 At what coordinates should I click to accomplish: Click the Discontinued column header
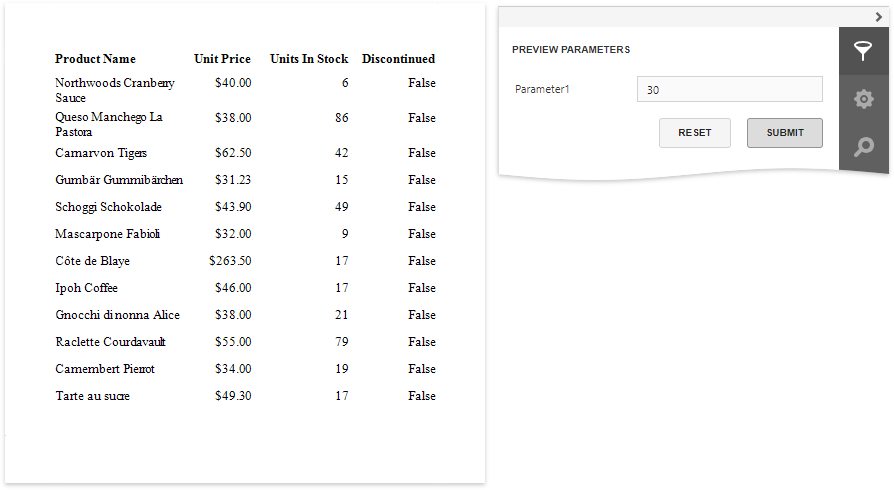coord(398,59)
